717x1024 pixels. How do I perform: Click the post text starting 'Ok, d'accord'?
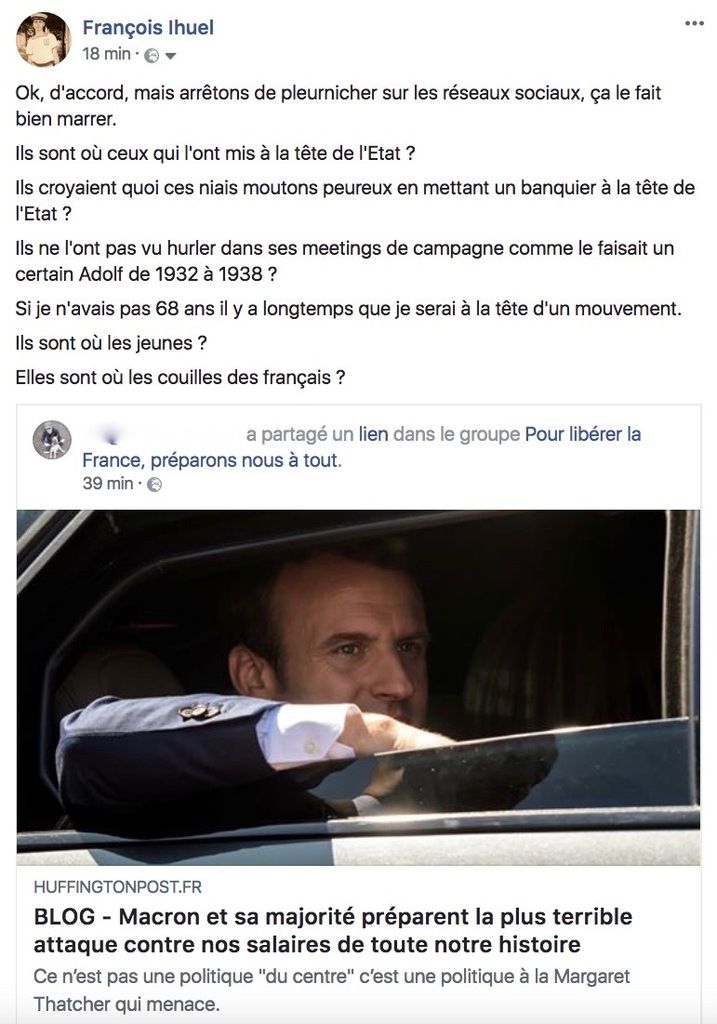(338, 106)
